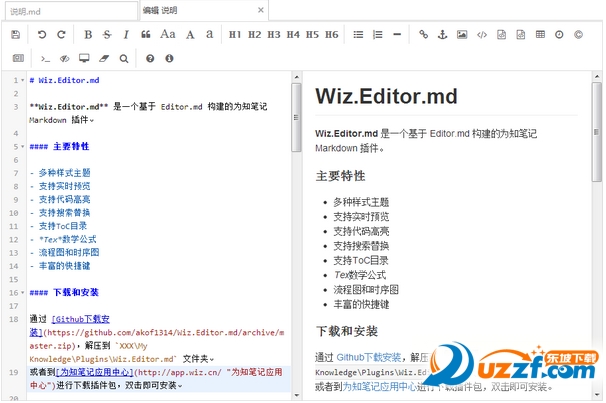Insert H3 heading
This screenshot has height=403, width=606.
[274, 35]
